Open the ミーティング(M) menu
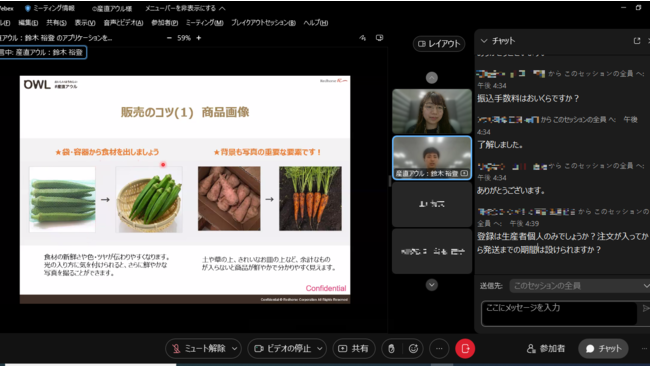 (x=204, y=23)
